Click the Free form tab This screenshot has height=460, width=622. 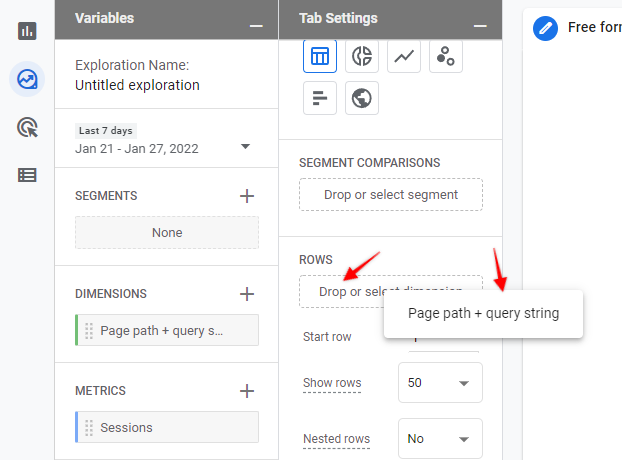(595, 27)
